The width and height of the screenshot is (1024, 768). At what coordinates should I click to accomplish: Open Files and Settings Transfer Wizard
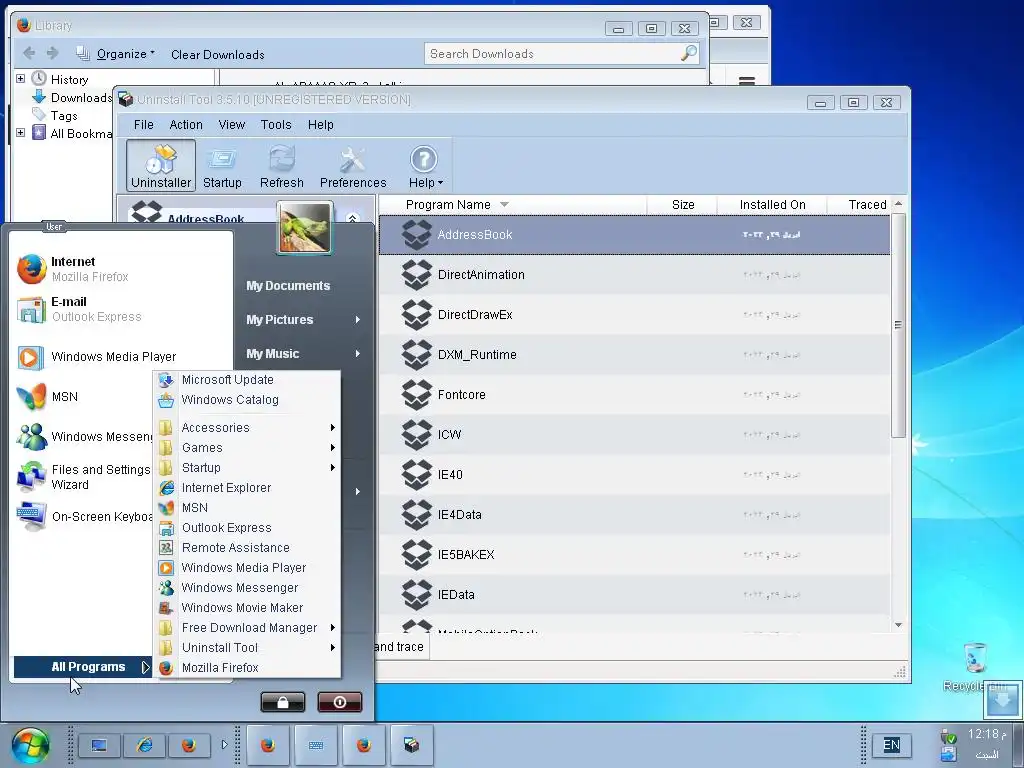[82, 477]
